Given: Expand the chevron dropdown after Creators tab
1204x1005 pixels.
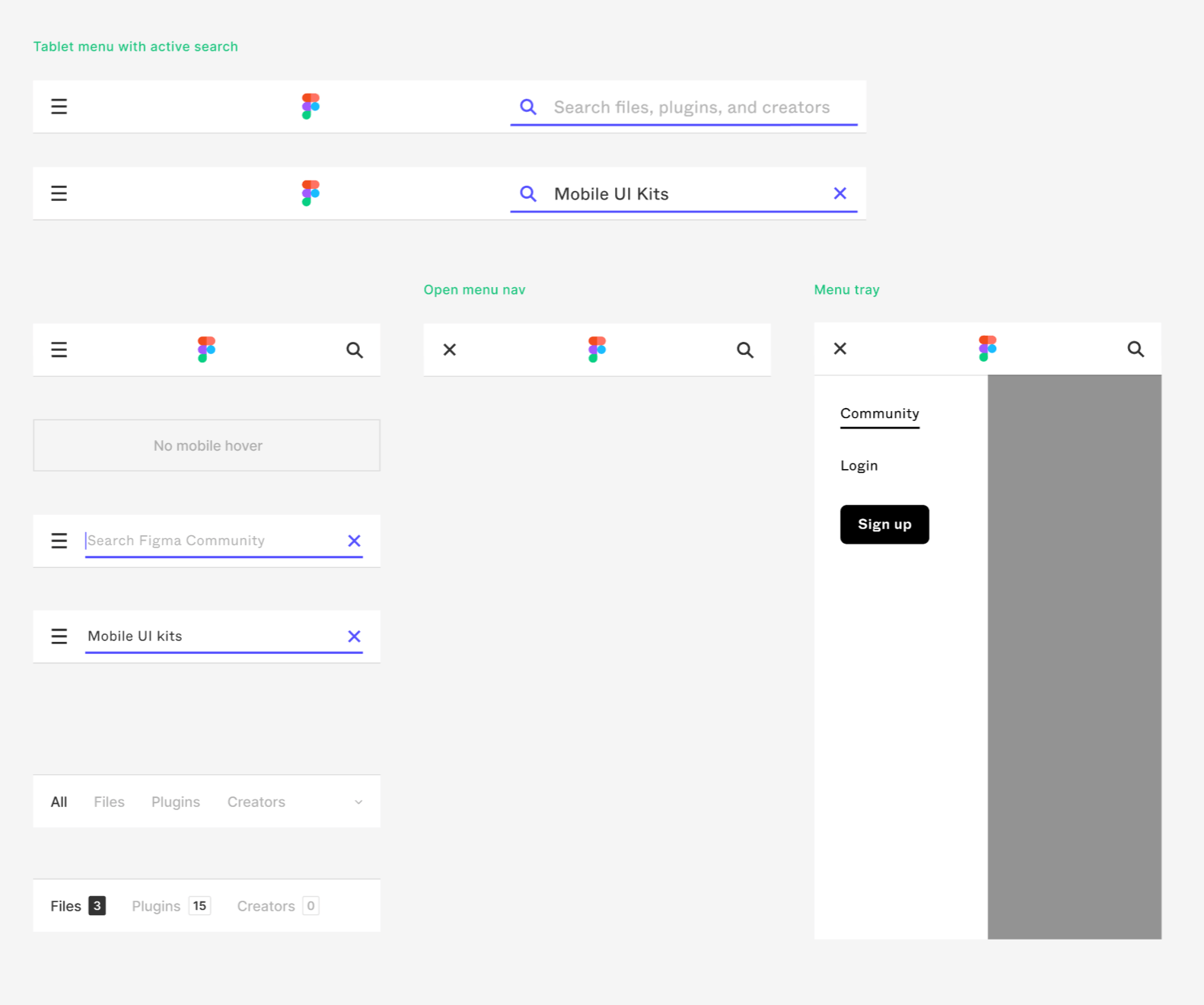Looking at the screenshot, I should [x=358, y=802].
